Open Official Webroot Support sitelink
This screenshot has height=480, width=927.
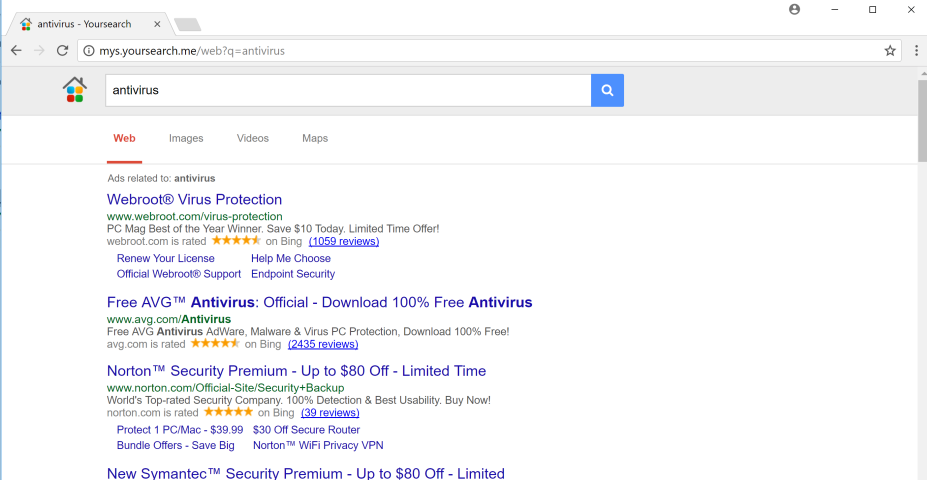tap(179, 274)
